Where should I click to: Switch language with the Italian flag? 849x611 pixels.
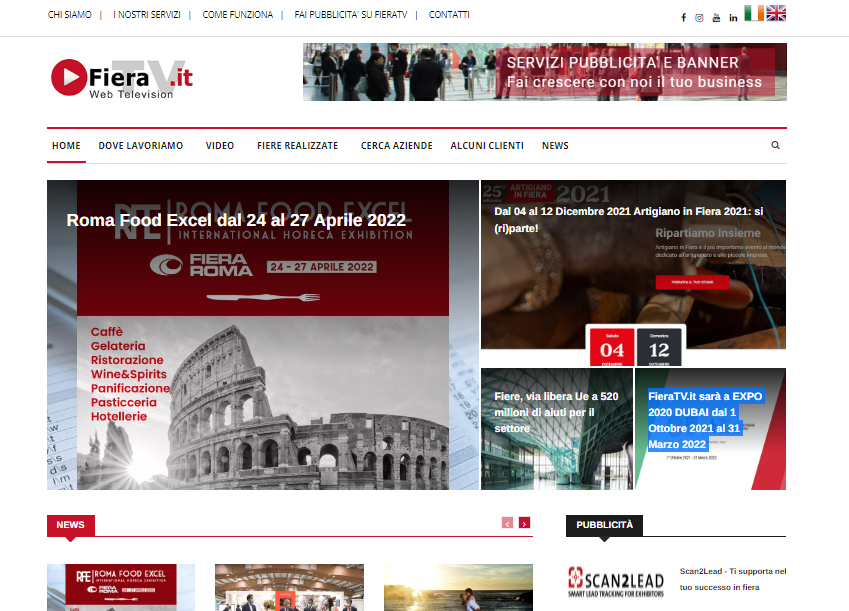pyautogui.click(x=754, y=13)
